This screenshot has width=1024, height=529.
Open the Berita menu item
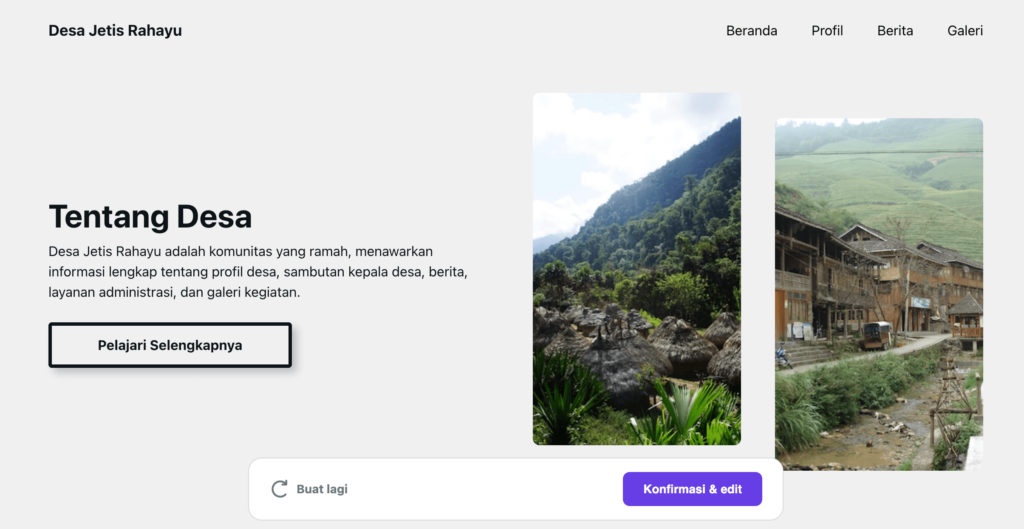coord(895,31)
